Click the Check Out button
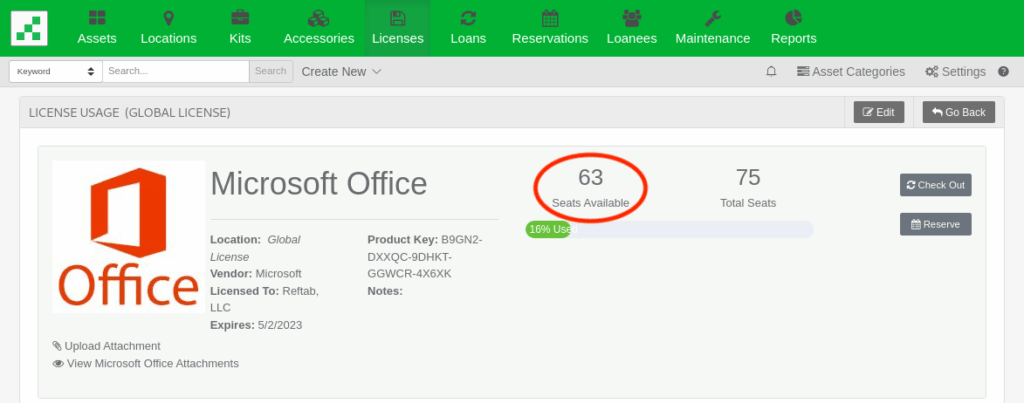This screenshot has width=1024, height=403. 935,185
